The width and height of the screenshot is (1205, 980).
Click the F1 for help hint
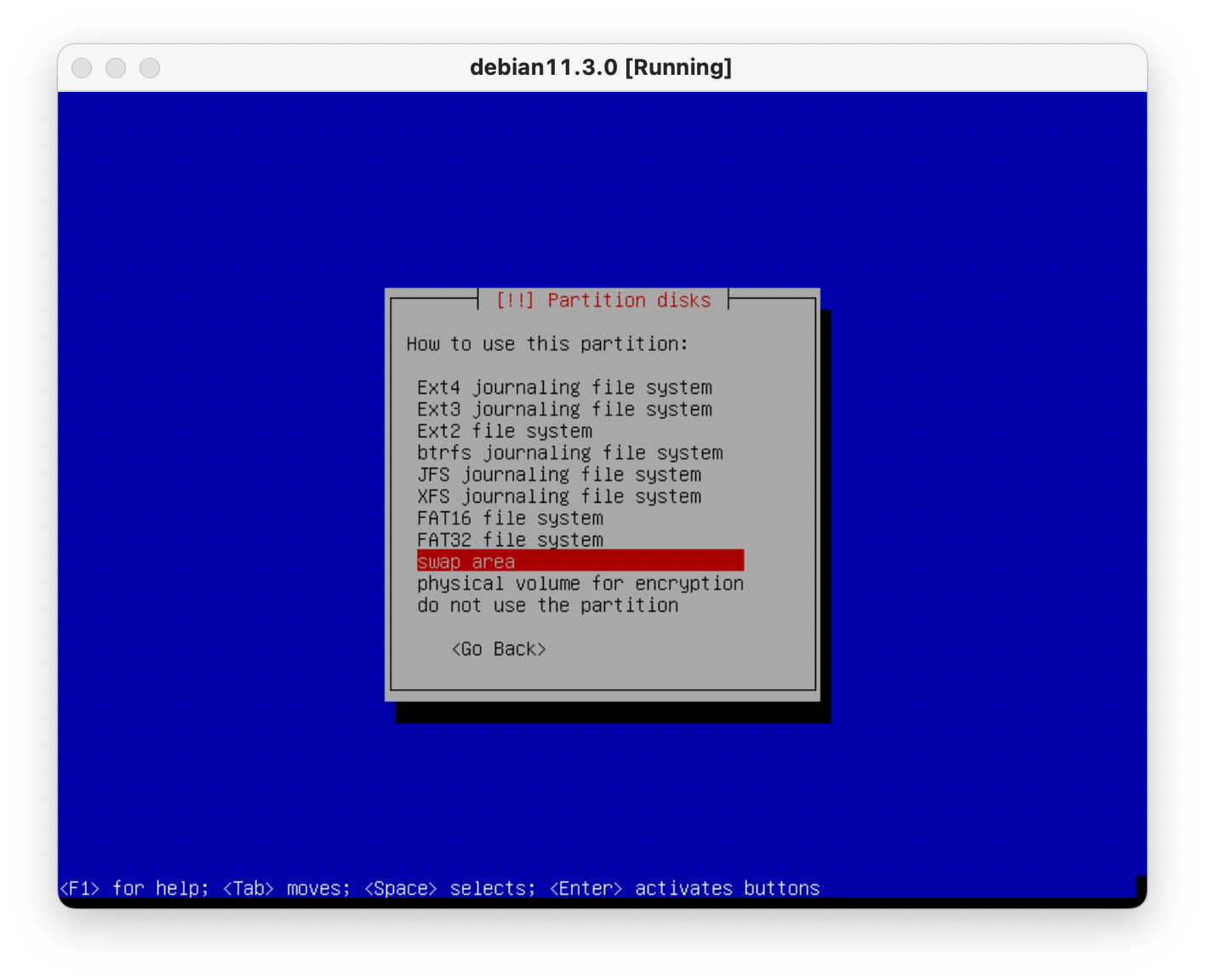134,888
